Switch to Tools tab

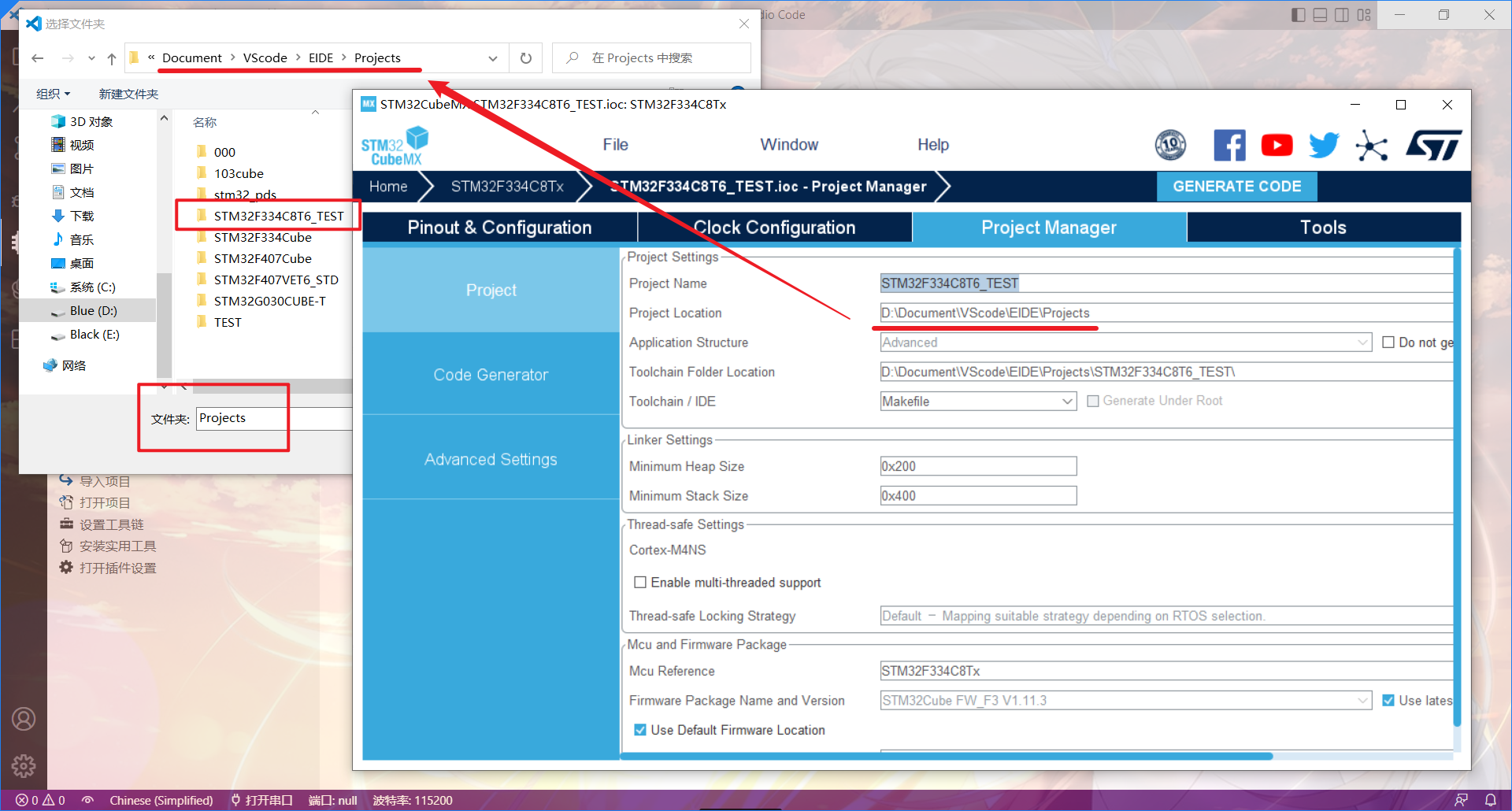(x=1323, y=228)
